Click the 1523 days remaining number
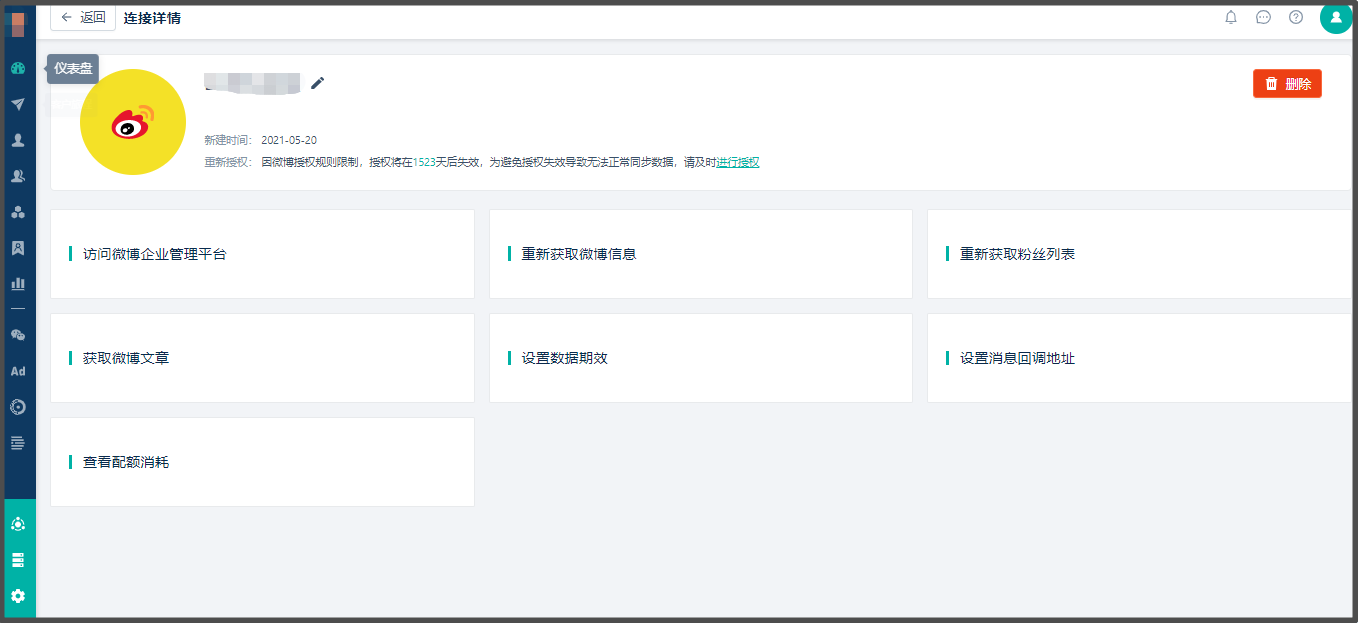The width and height of the screenshot is (1358, 623). pyautogui.click(x=424, y=162)
